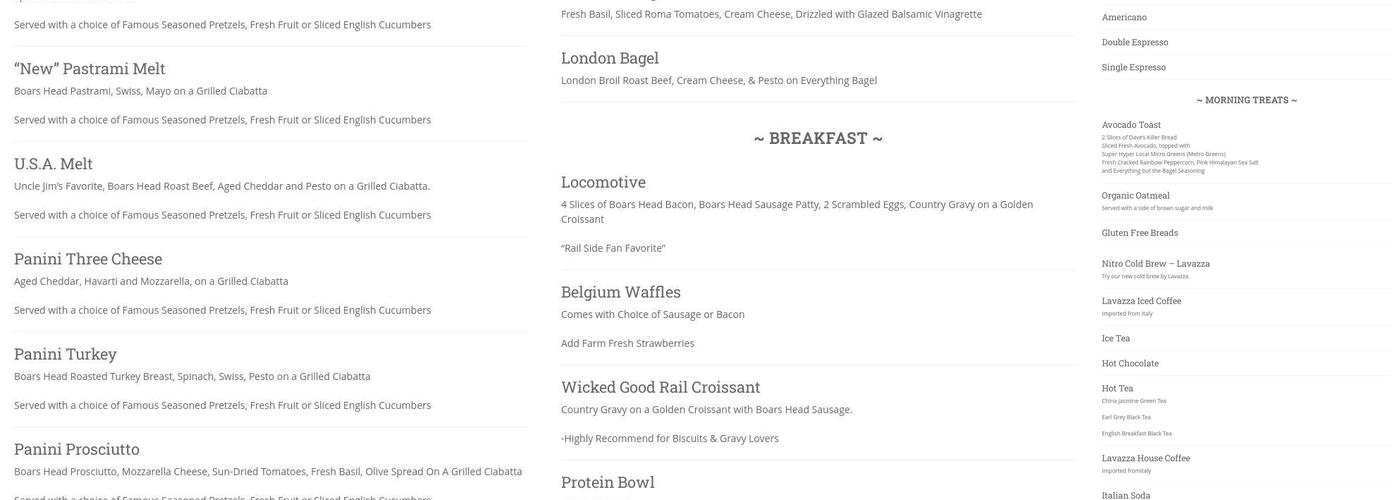The width and height of the screenshot is (1400, 500).
Task: Click the Lavazza House Coffee item
Action: click(1146, 458)
